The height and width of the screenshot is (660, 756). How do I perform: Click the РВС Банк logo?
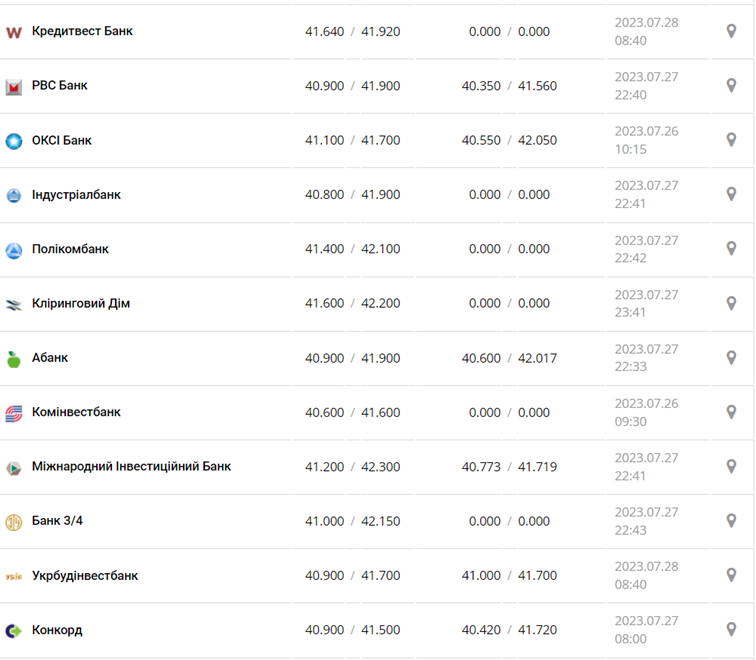coord(14,87)
